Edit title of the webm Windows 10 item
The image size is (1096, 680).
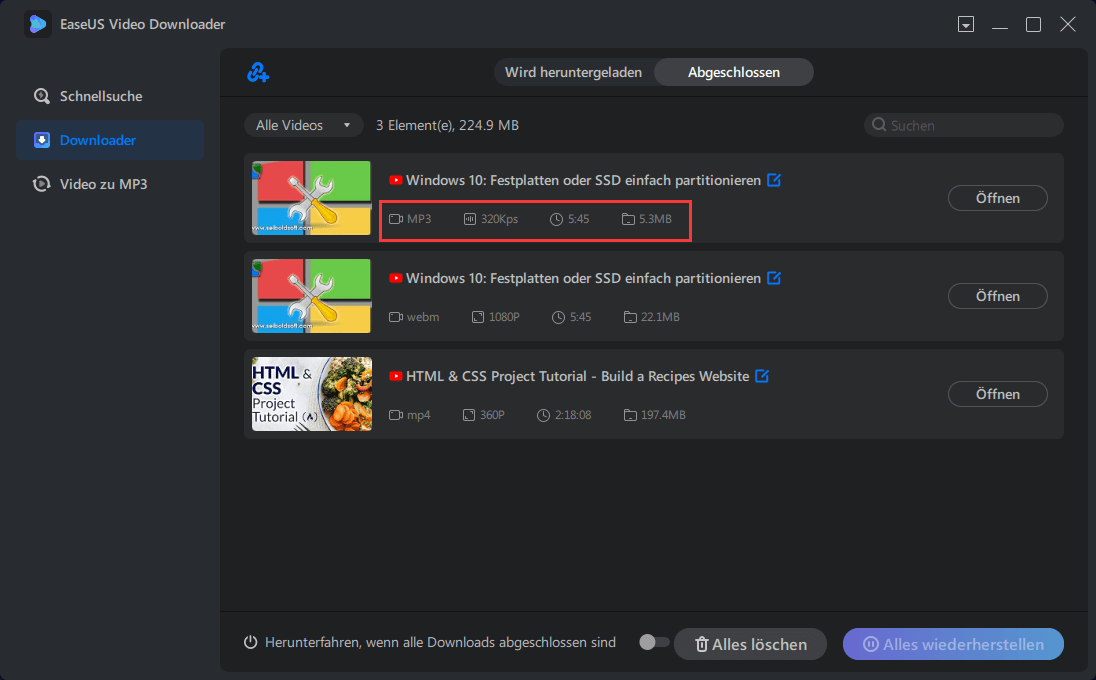pyautogui.click(x=774, y=277)
